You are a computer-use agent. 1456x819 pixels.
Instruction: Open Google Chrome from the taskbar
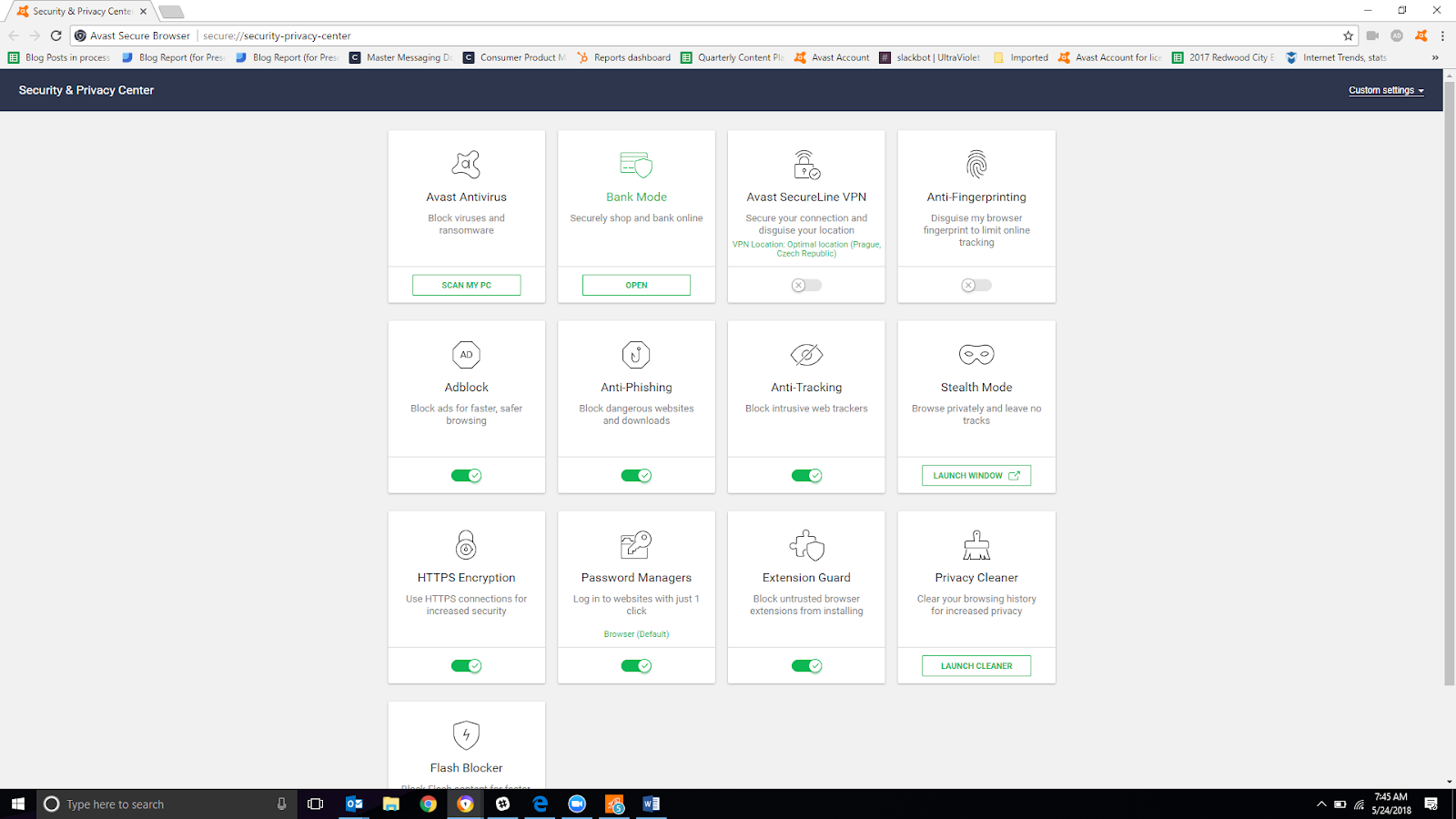428,804
